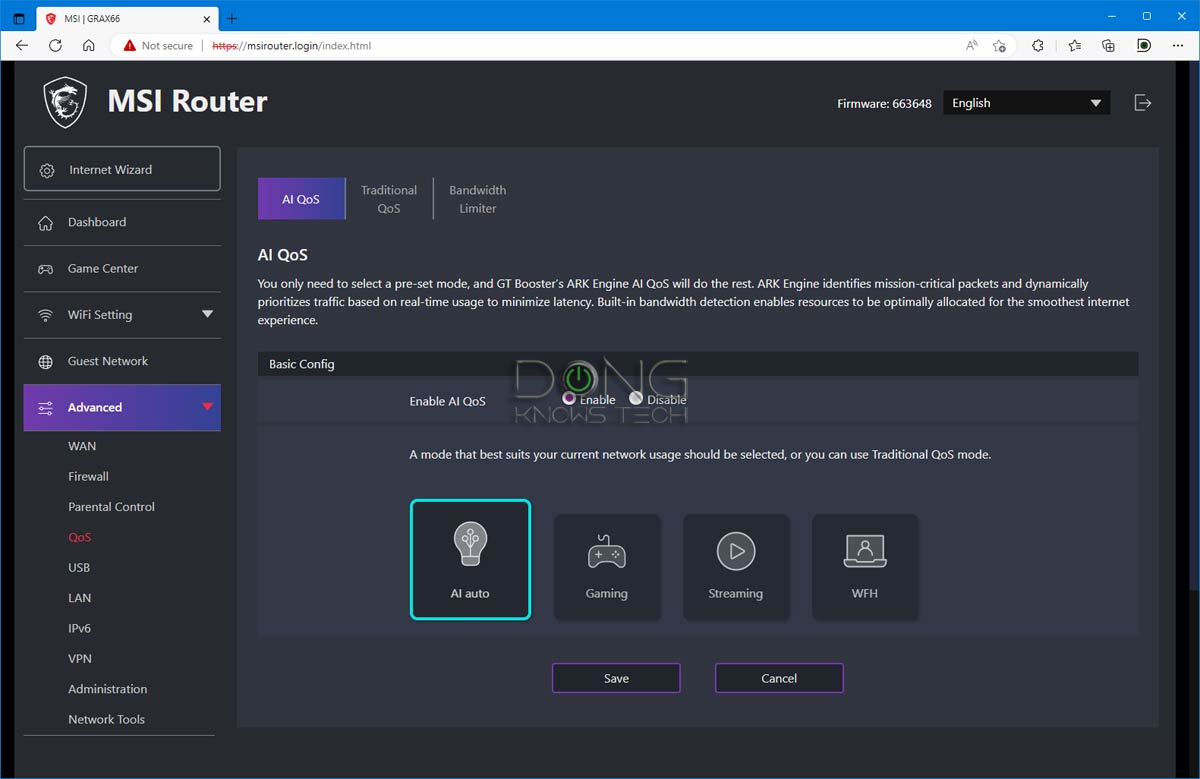Close the MSI | GRAX66 tab
This screenshot has height=779, width=1200.
click(x=205, y=18)
